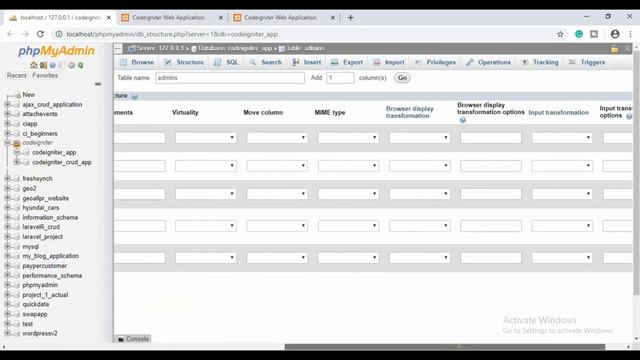
Task: Click the site info icon in address bar
Action: pyautogui.click(x=59, y=34)
